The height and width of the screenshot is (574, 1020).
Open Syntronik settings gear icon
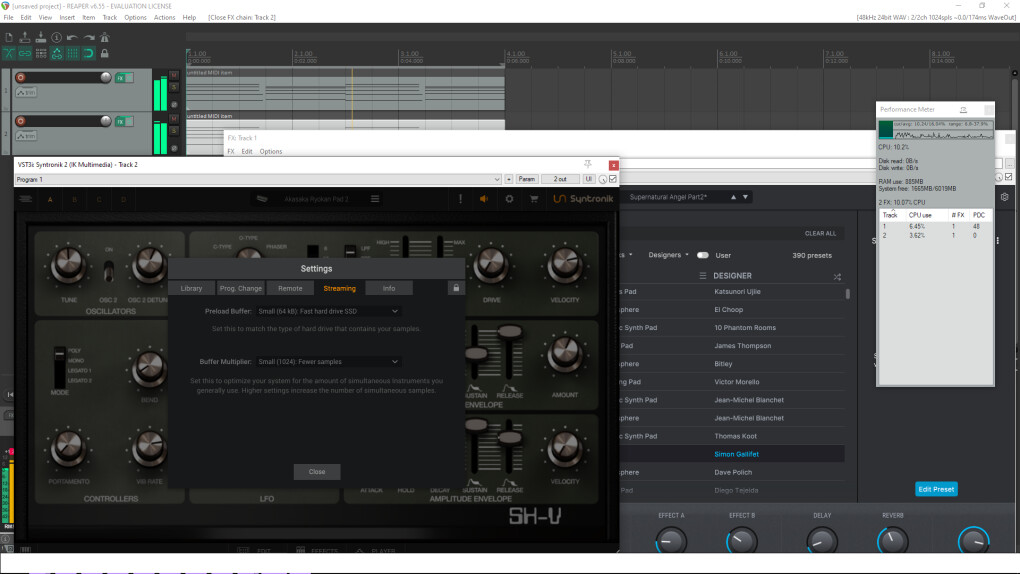(509, 199)
